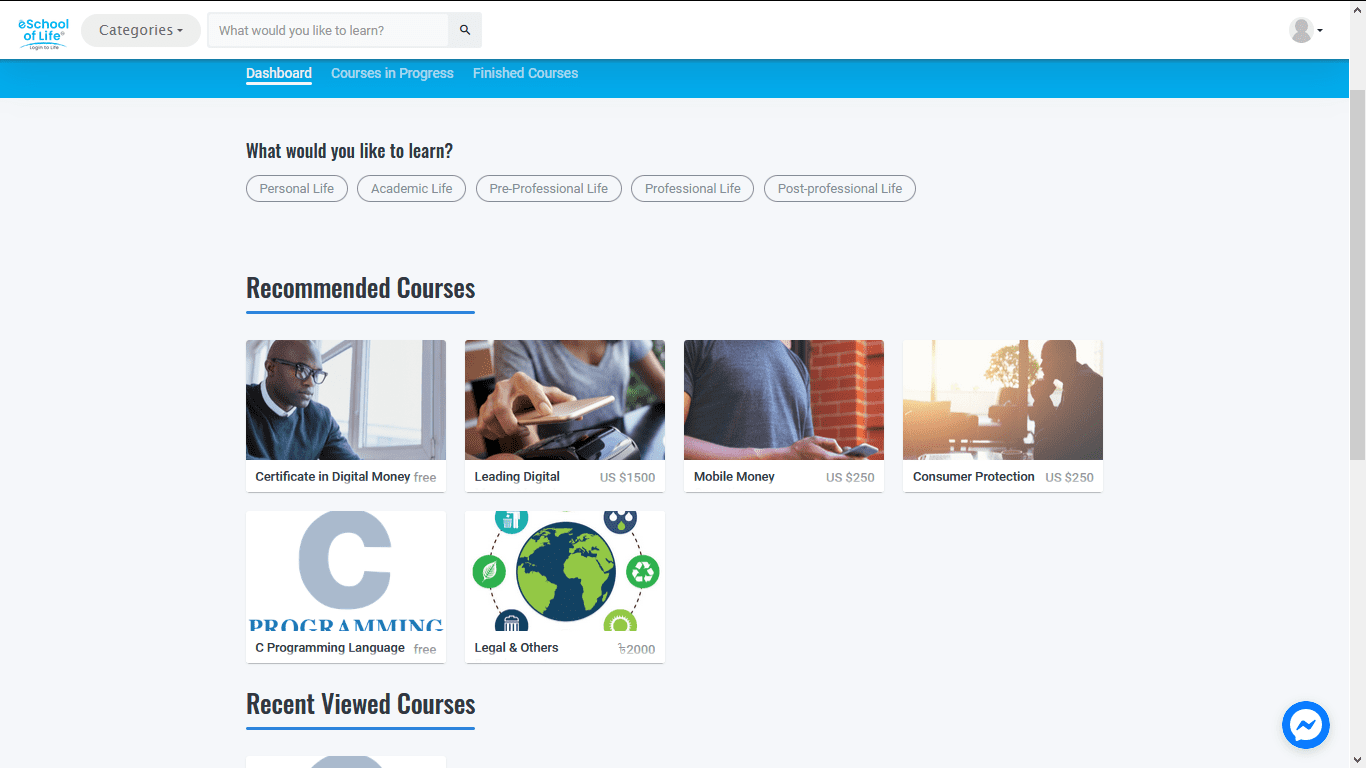Select the Pre-Professional Life pill
This screenshot has height=768, width=1366.
coord(548,188)
